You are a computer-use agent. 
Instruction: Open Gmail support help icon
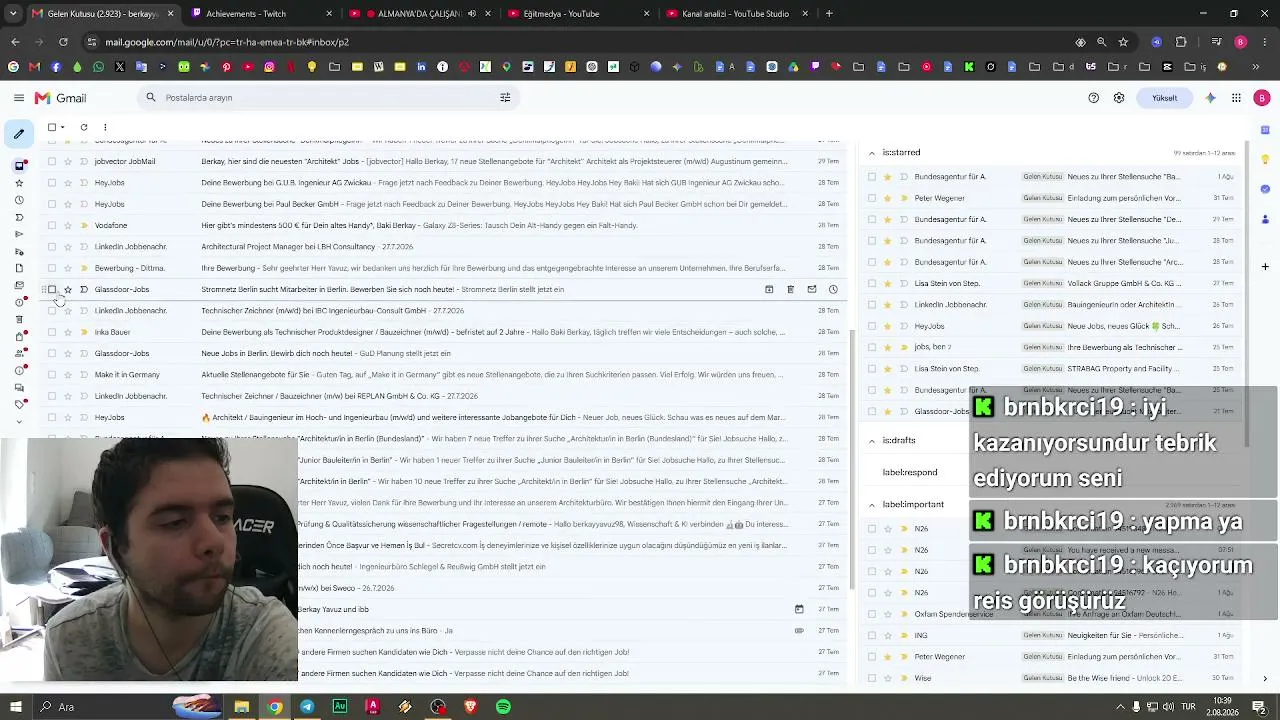pyautogui.click(x=1093, y=98)
